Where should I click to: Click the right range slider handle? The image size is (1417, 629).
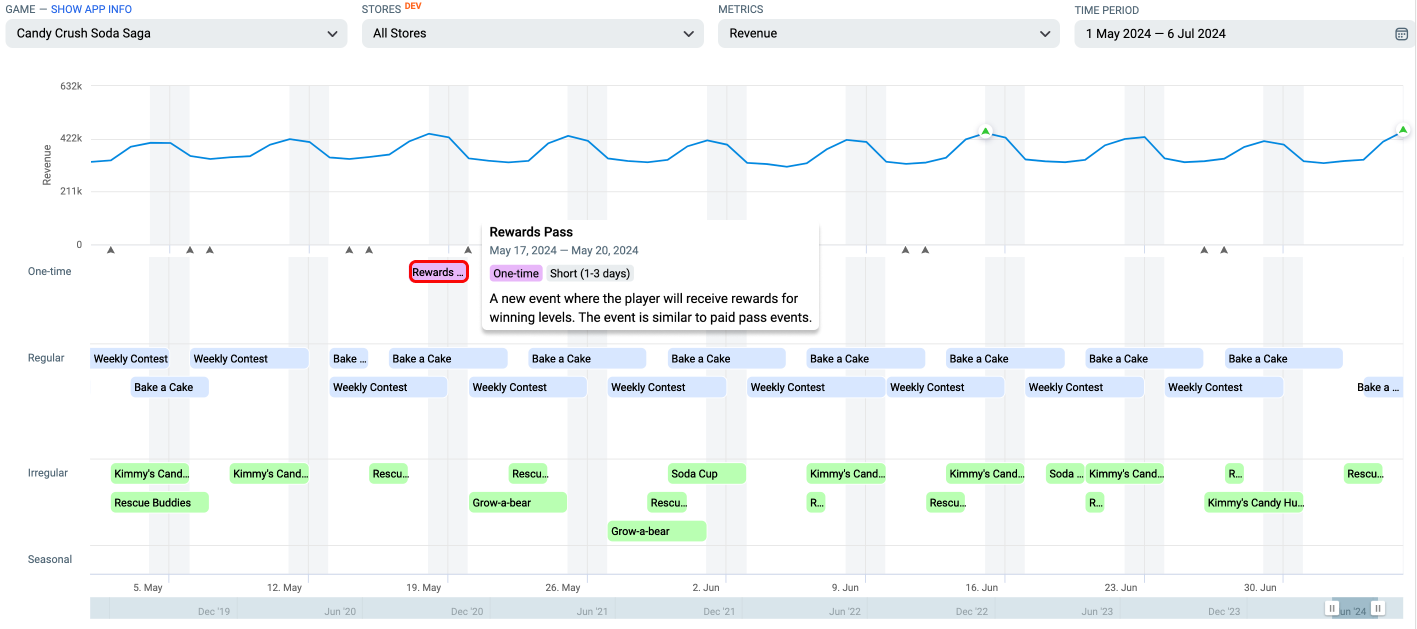[1378, 608]
